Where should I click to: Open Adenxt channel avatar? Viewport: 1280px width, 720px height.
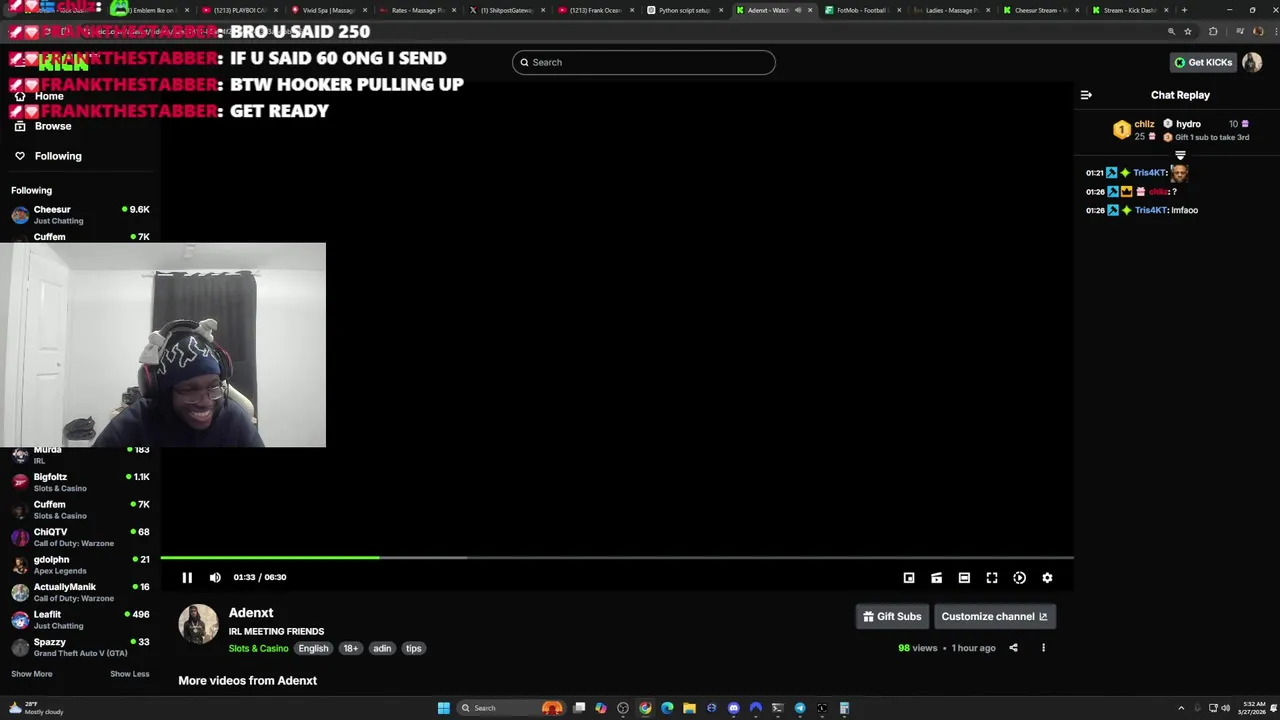click(x=198, y=624)
